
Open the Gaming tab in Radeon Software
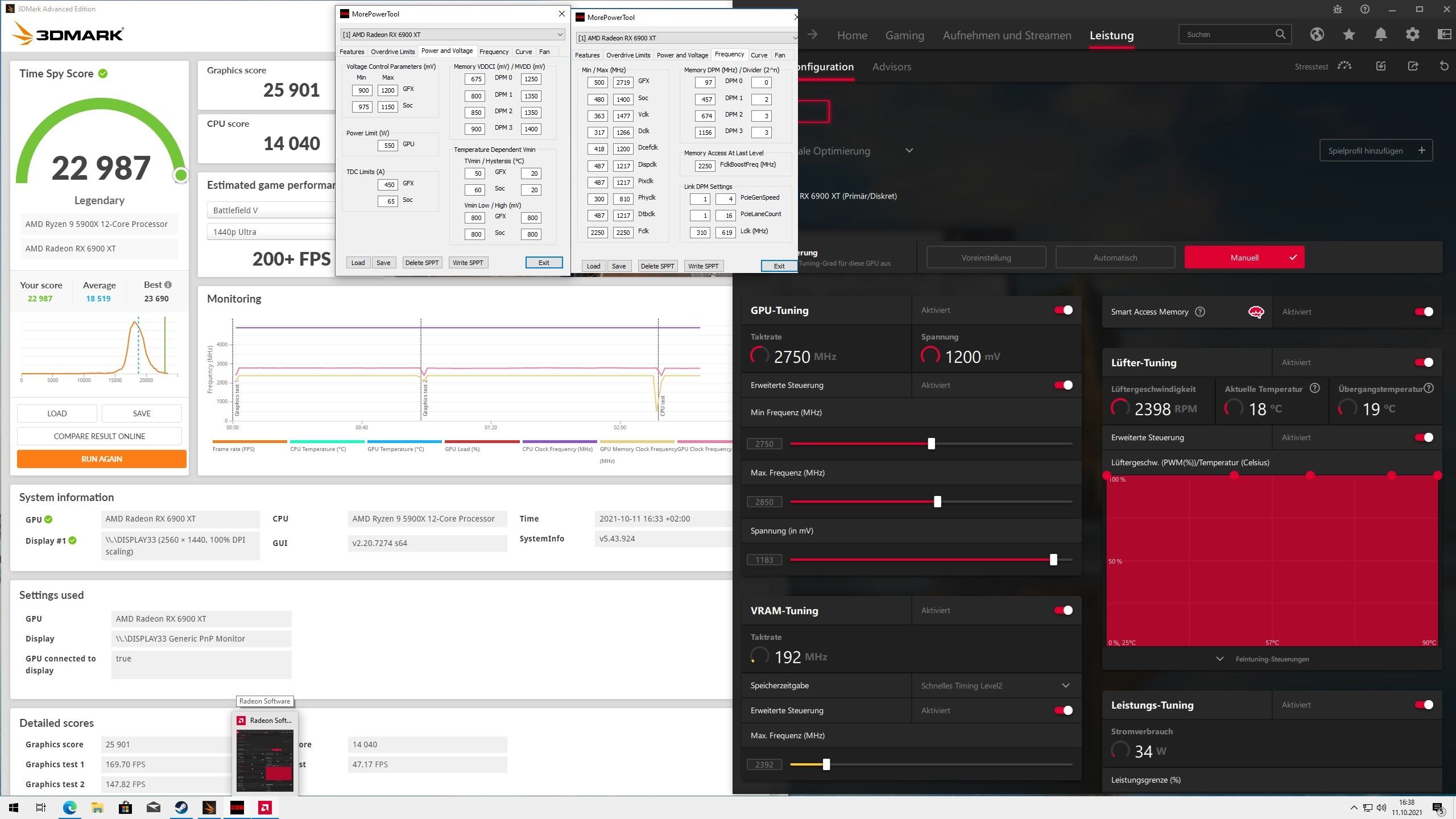click(904, 35)
